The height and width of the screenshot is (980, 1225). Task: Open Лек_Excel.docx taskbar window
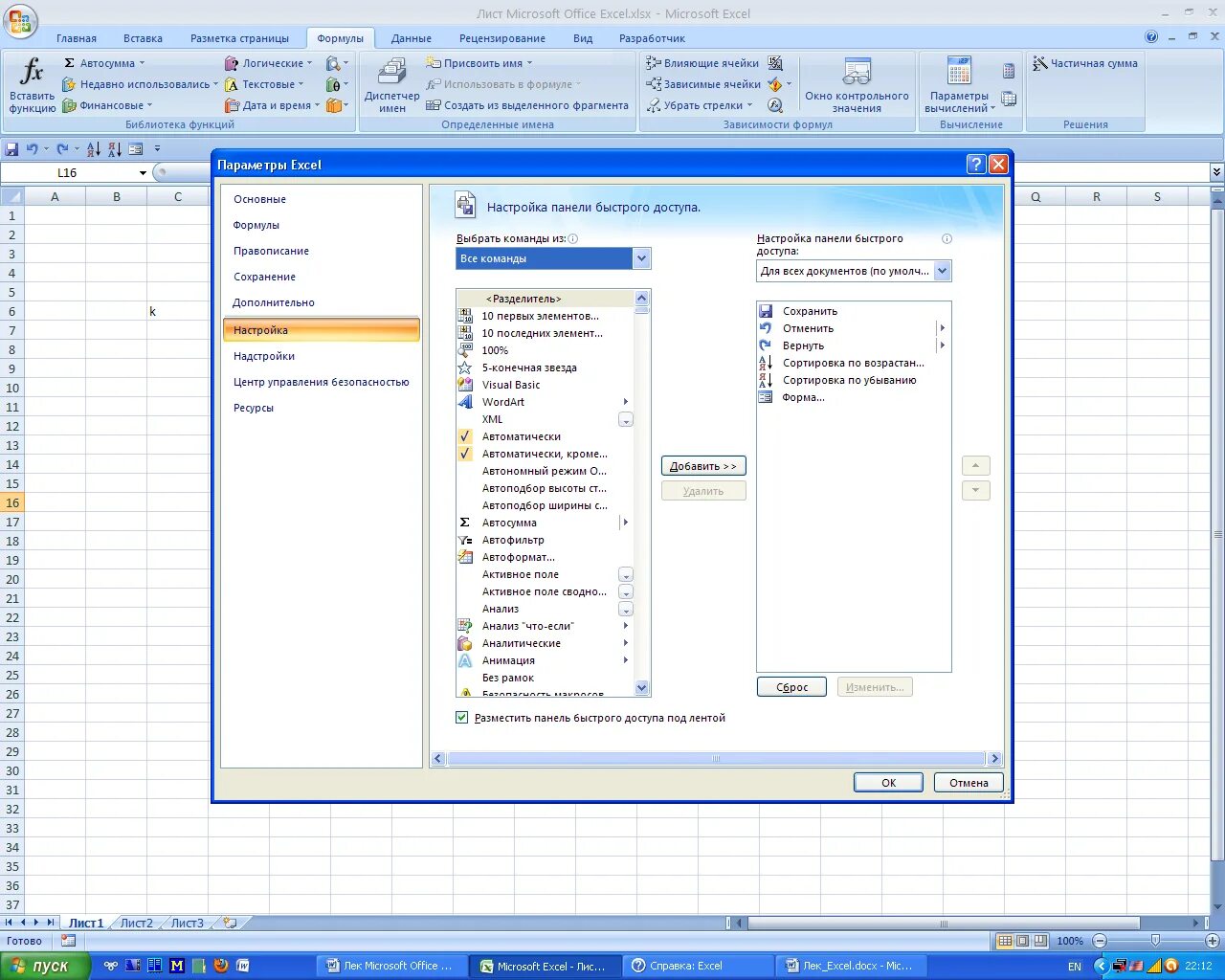click(851, 966)
